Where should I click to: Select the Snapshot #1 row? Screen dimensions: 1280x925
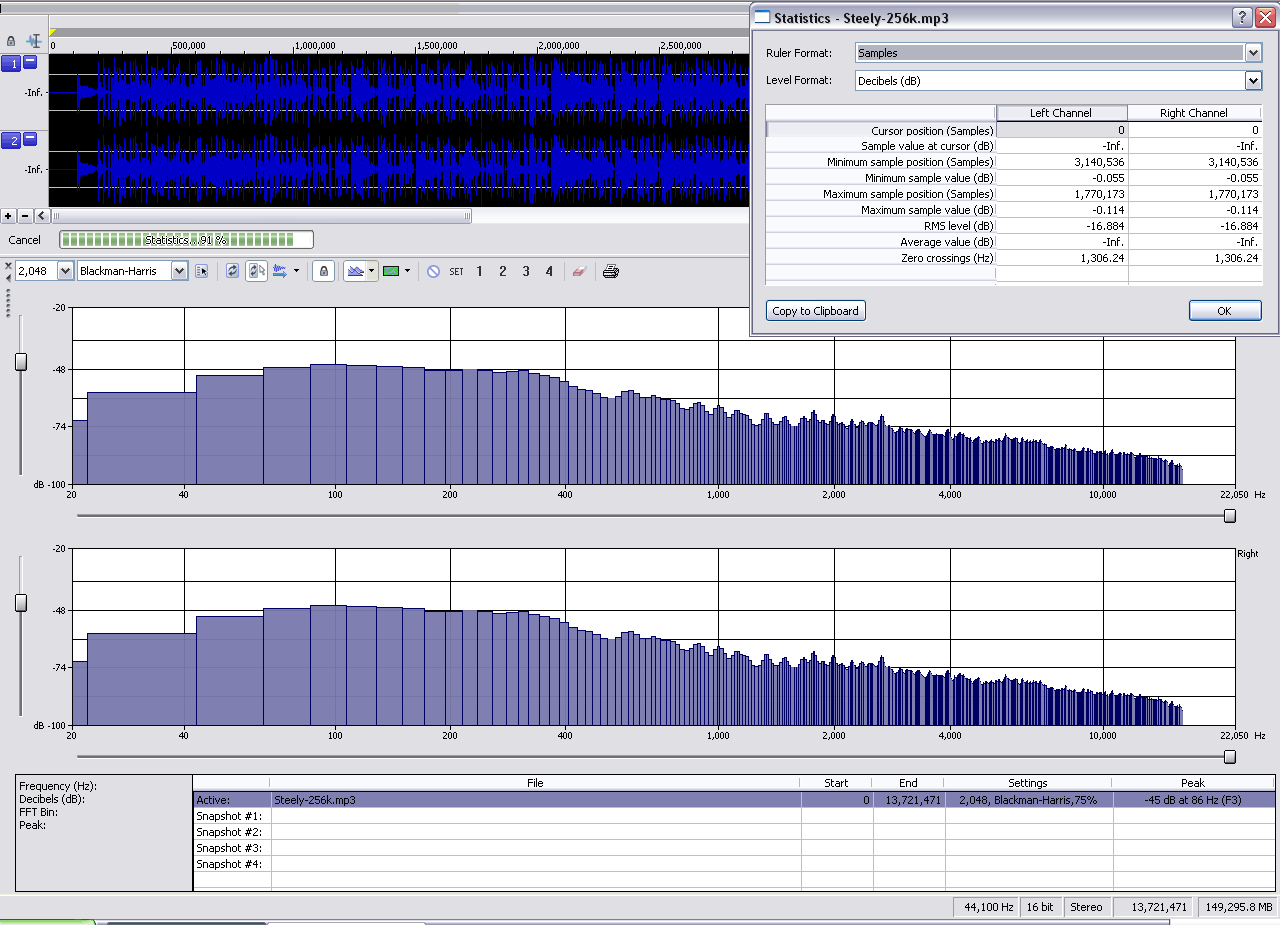(734, 816)
